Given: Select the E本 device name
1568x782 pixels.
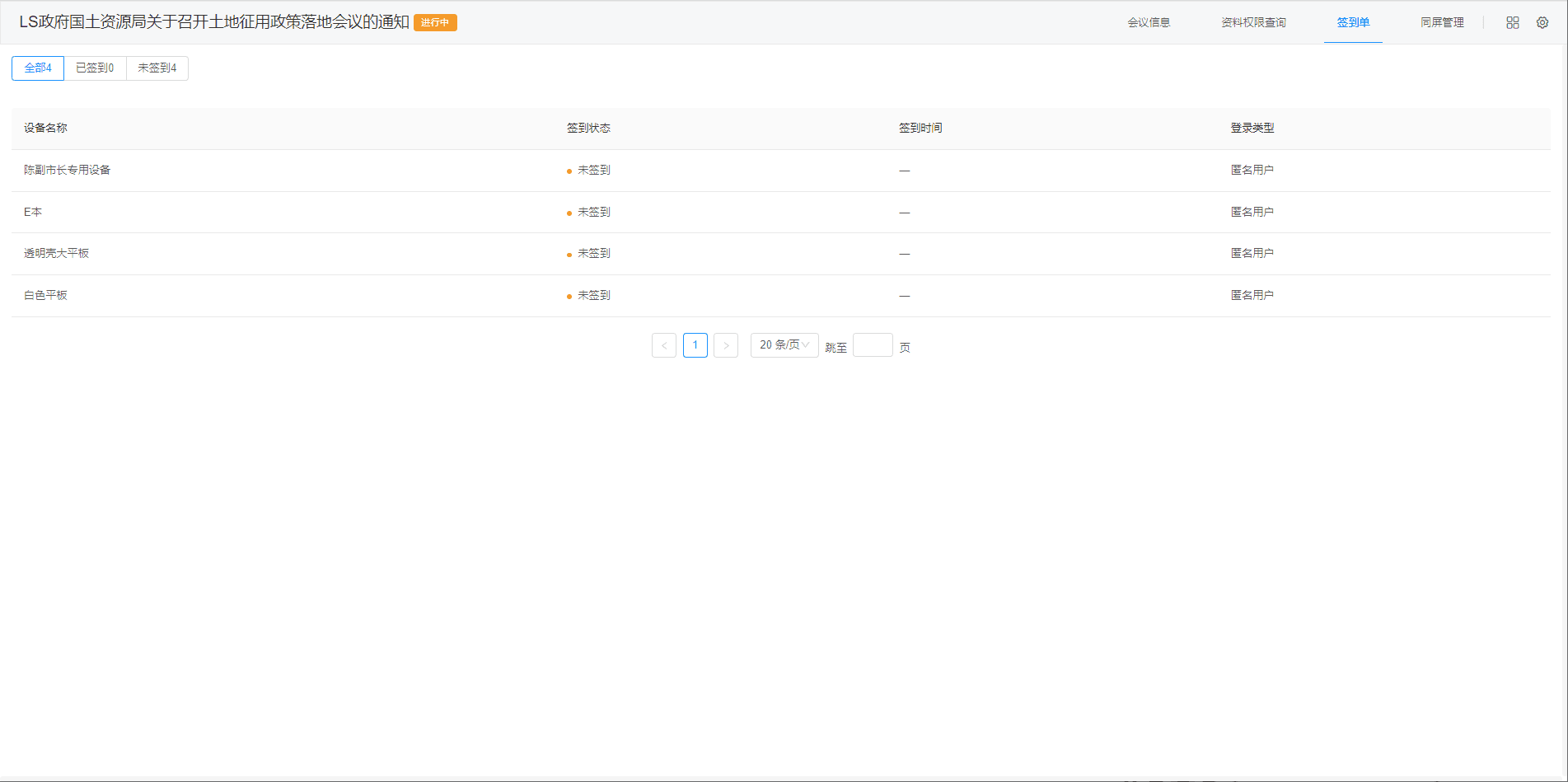Looking at the screenshot, I should click(33, 213).
